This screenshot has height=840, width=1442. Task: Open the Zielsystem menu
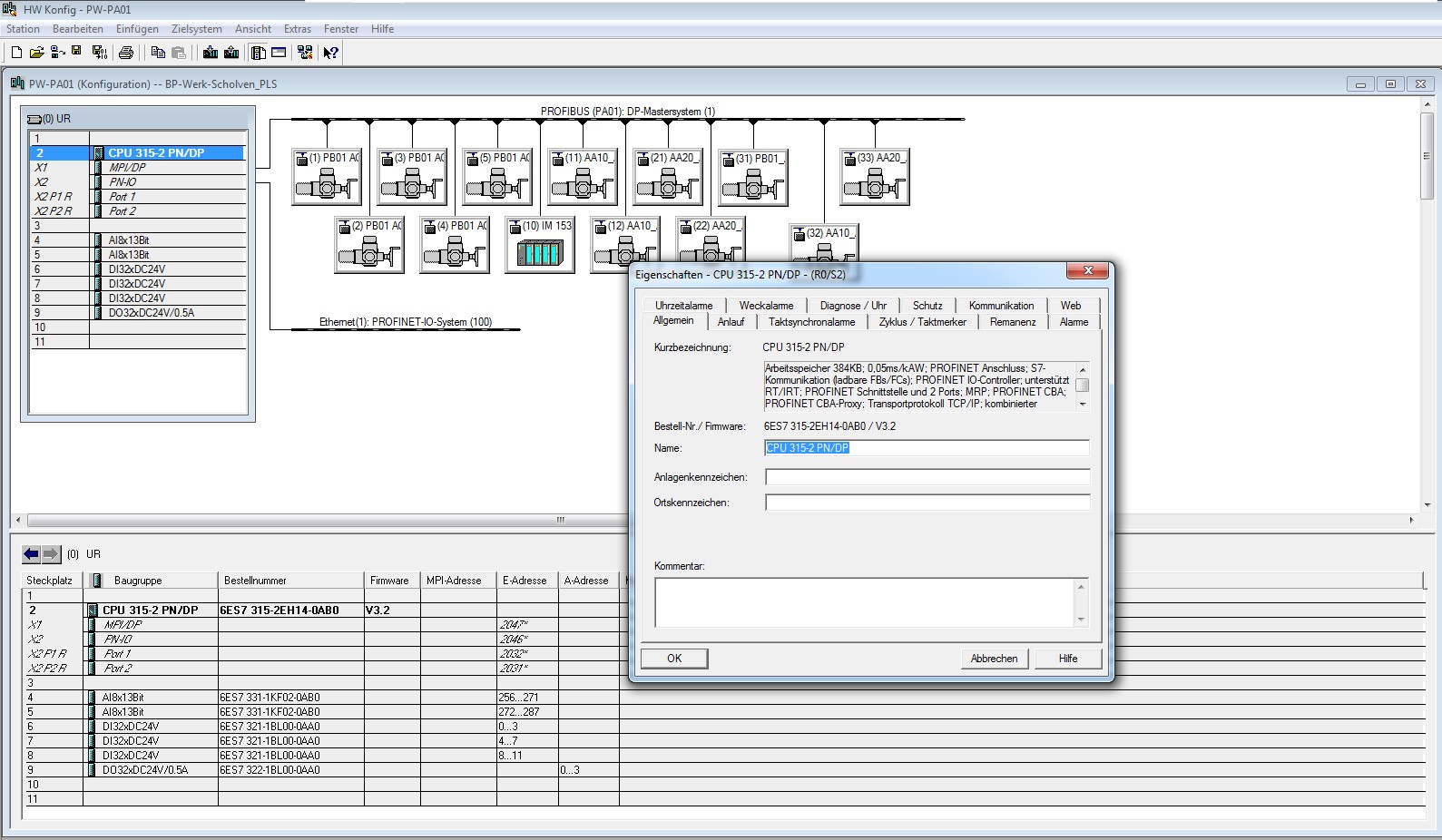196,29
